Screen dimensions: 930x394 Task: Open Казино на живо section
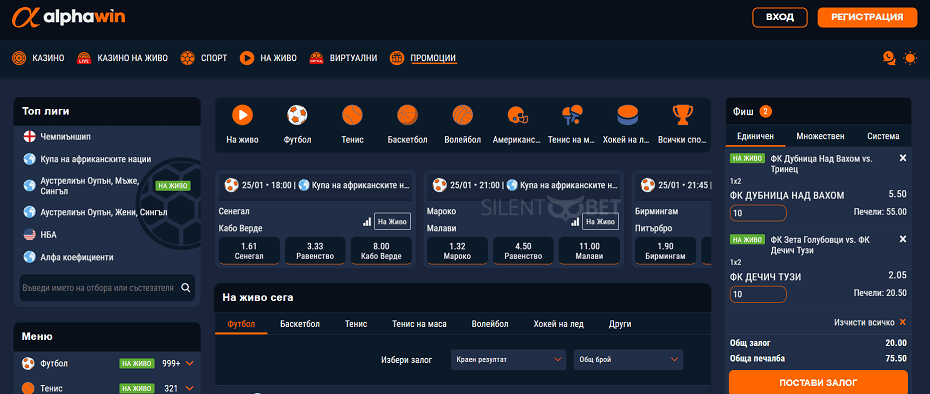[123, 58]
